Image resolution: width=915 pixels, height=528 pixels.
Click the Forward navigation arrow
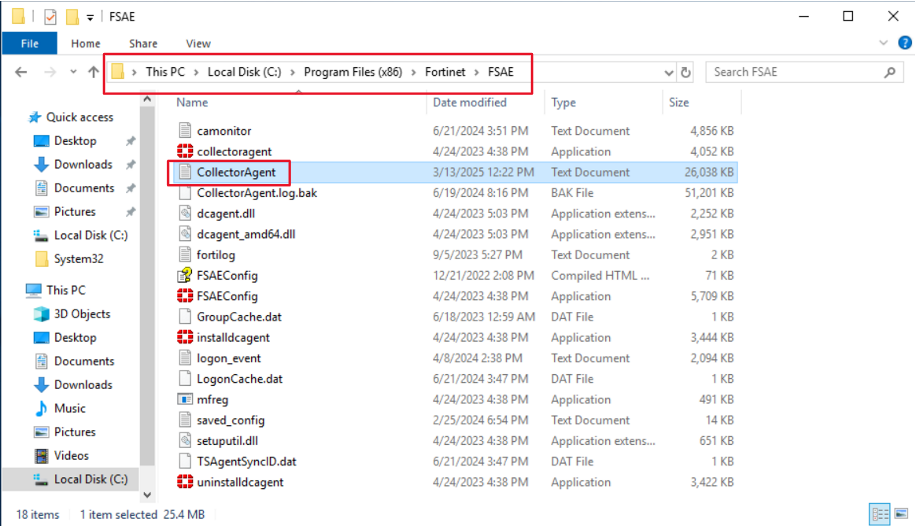(x=50, y=72)
